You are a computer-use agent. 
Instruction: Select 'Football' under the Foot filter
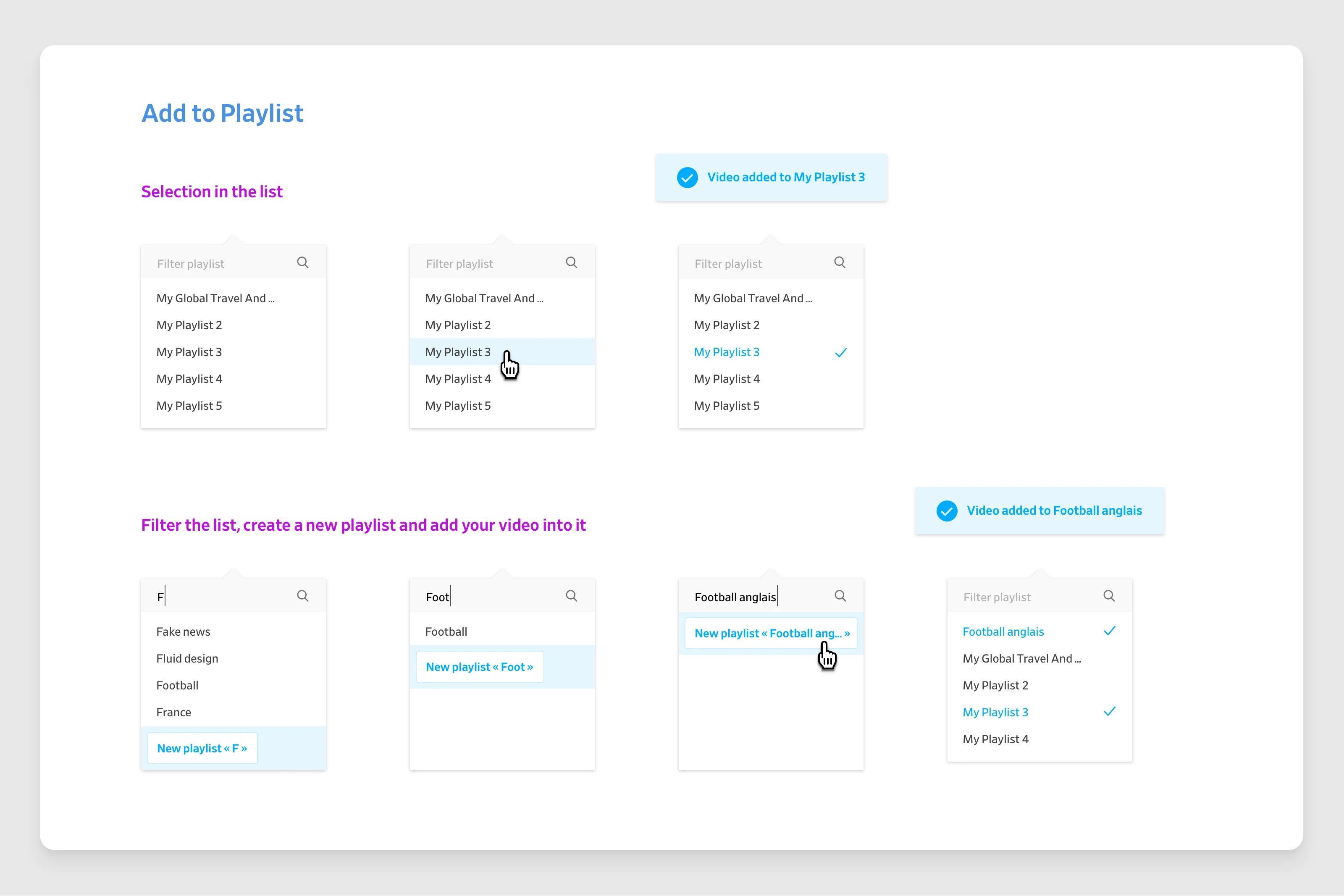pyautogui.click(x=446, y=631)
